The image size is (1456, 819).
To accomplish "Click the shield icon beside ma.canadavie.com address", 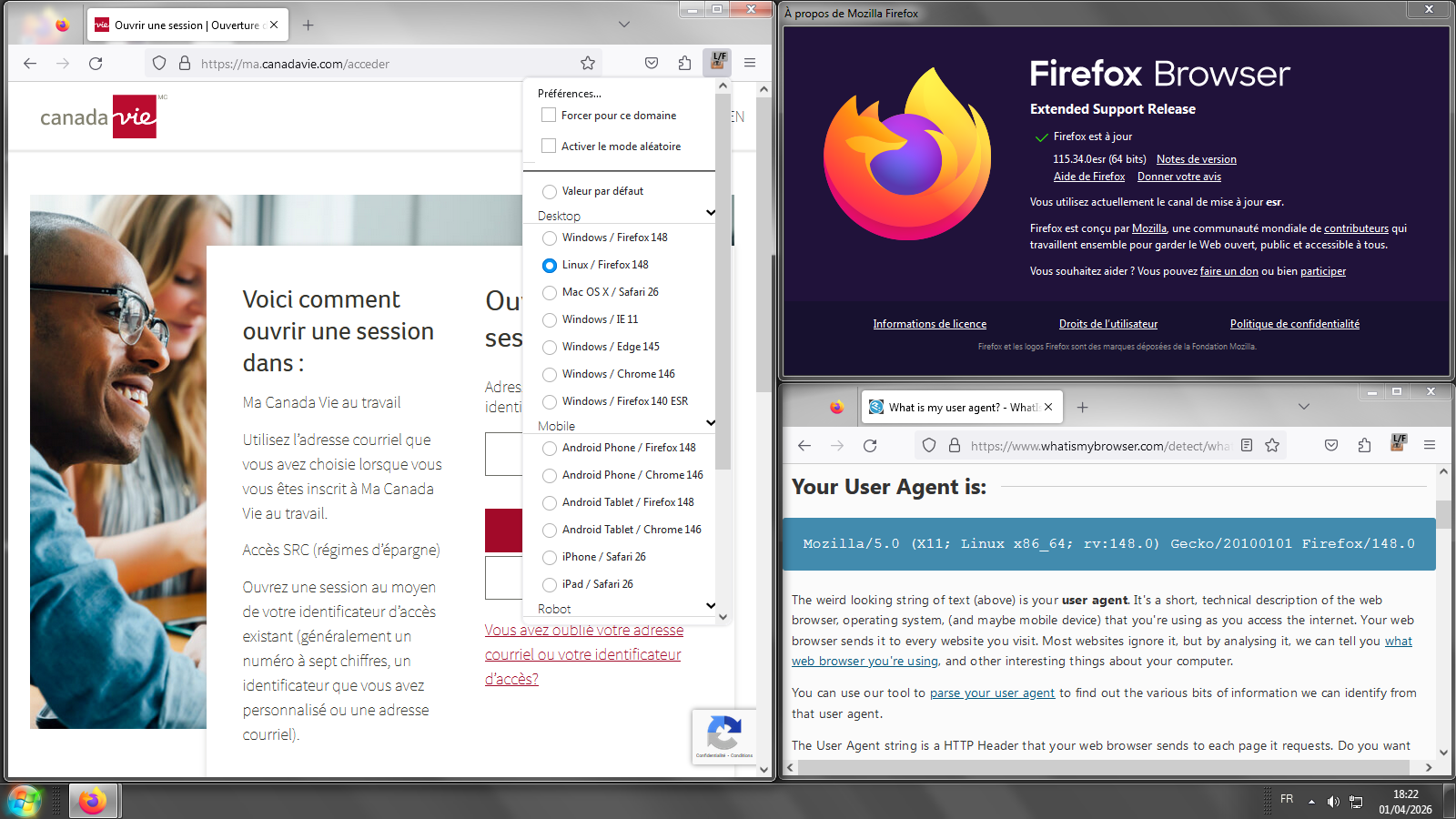I will [159, 63].
